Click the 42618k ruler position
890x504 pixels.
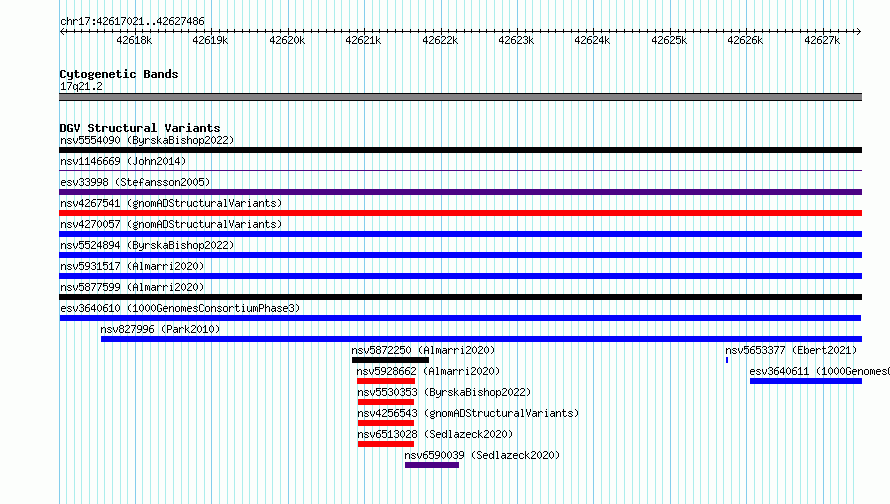click(x=134, y=40)
